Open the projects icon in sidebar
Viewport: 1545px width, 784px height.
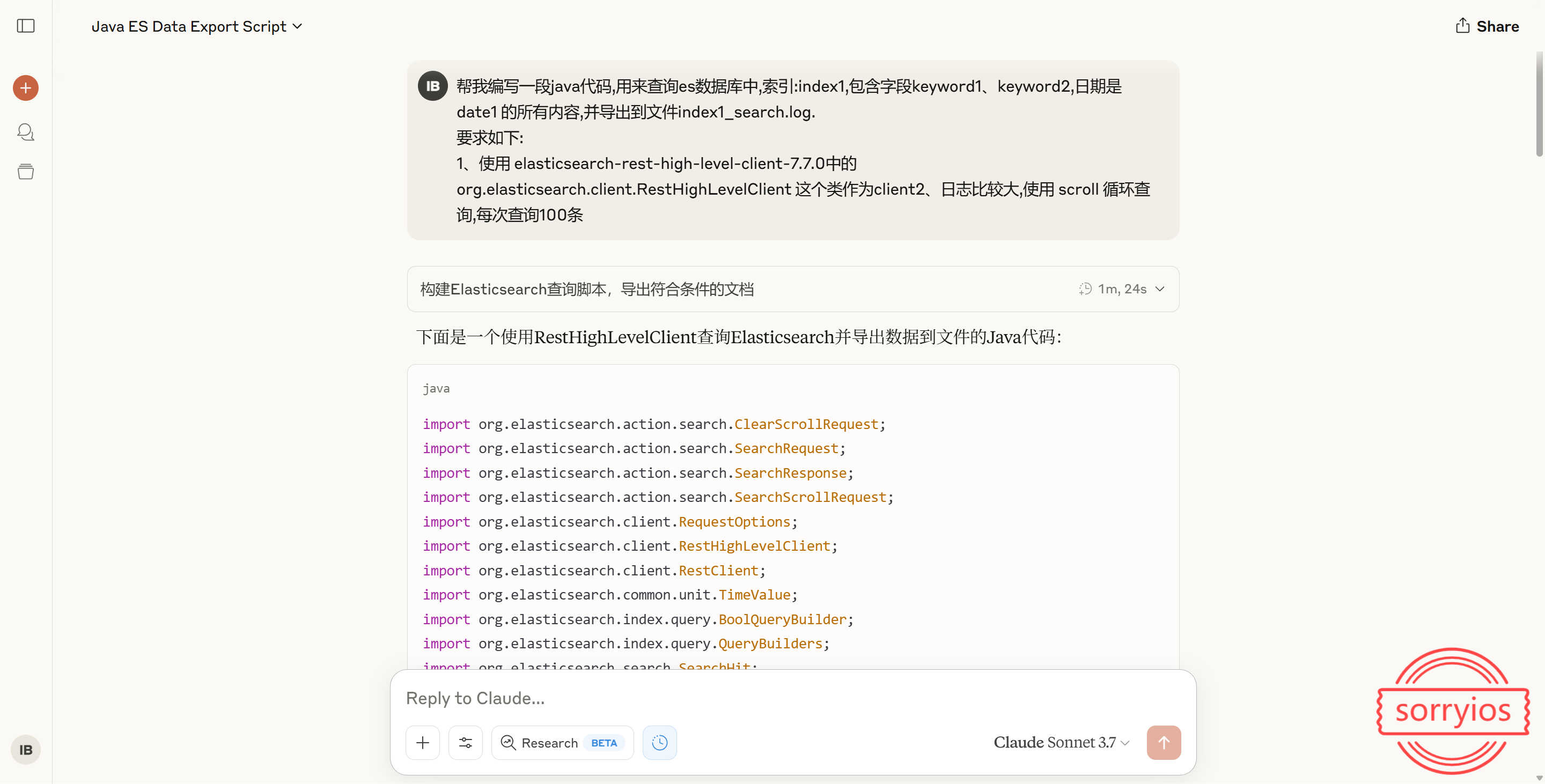tap(26, 172)
